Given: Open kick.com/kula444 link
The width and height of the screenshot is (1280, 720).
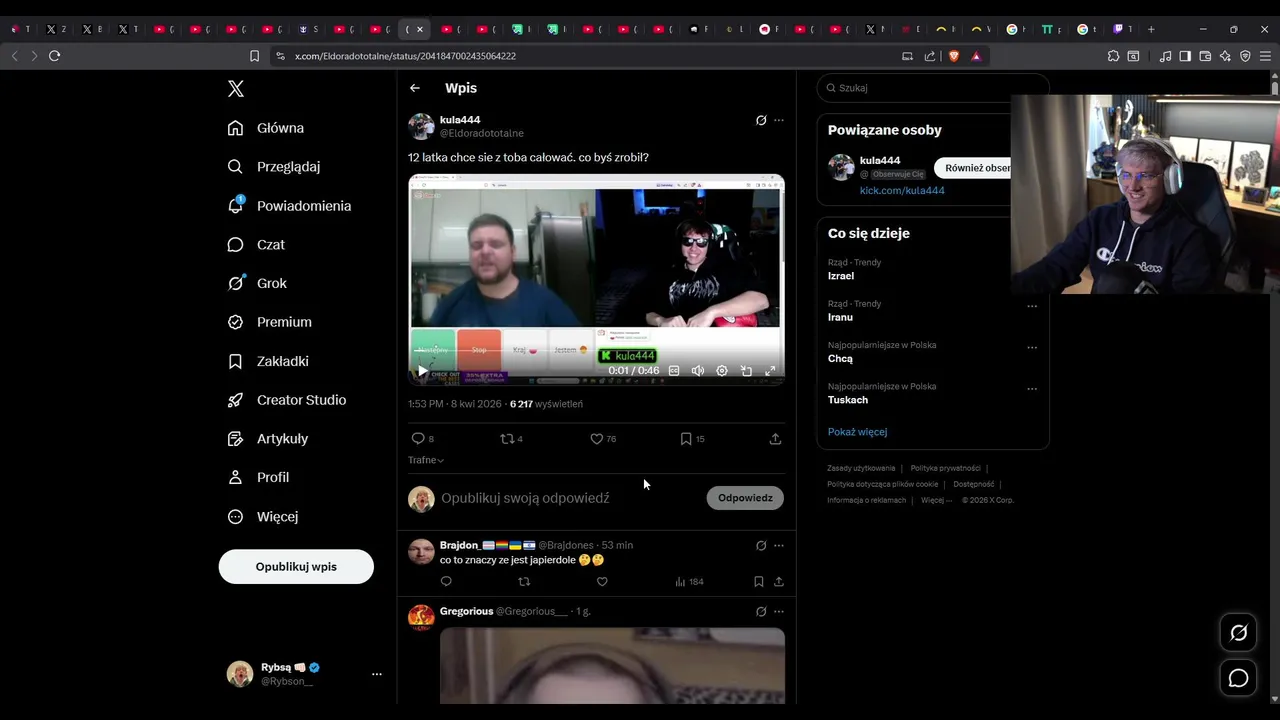Looking at the screenshot, I should coord(902,191).
